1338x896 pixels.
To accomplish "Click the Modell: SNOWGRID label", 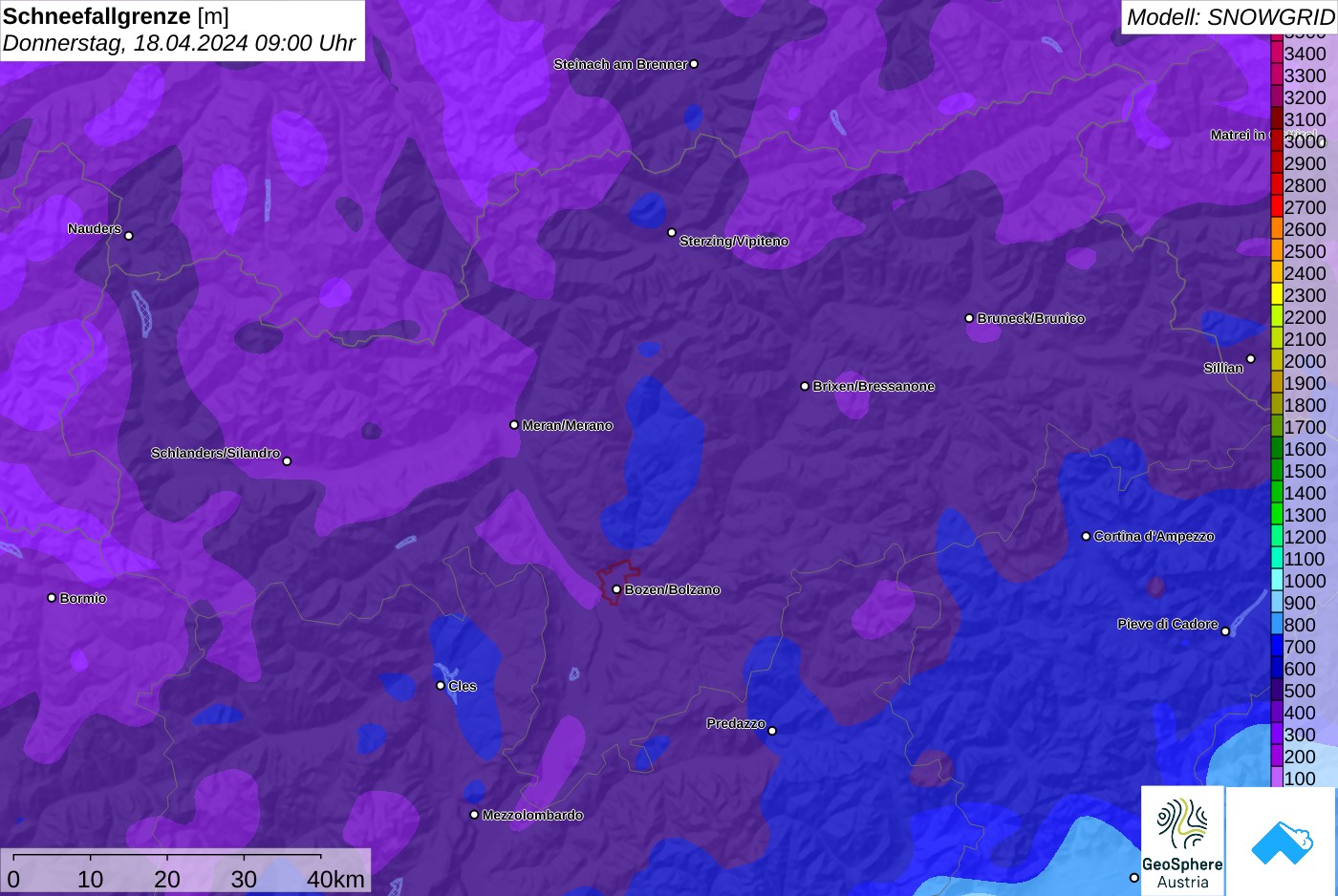I will pyautogui.click(x=1230, y=16).
